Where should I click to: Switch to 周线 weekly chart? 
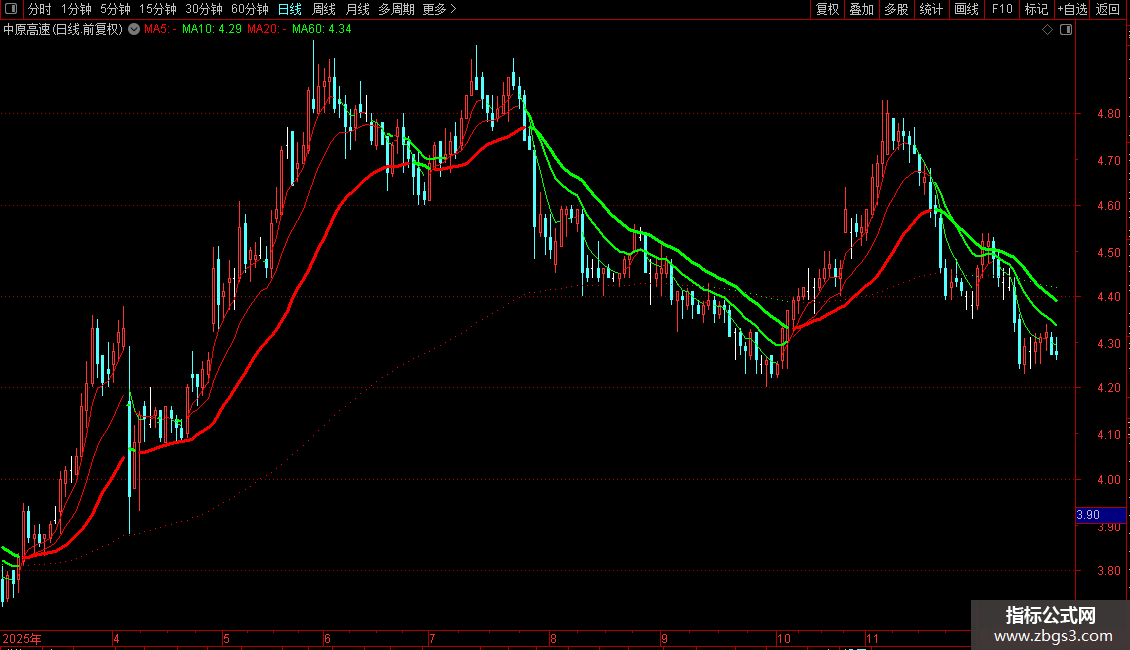tap(324, 9)
